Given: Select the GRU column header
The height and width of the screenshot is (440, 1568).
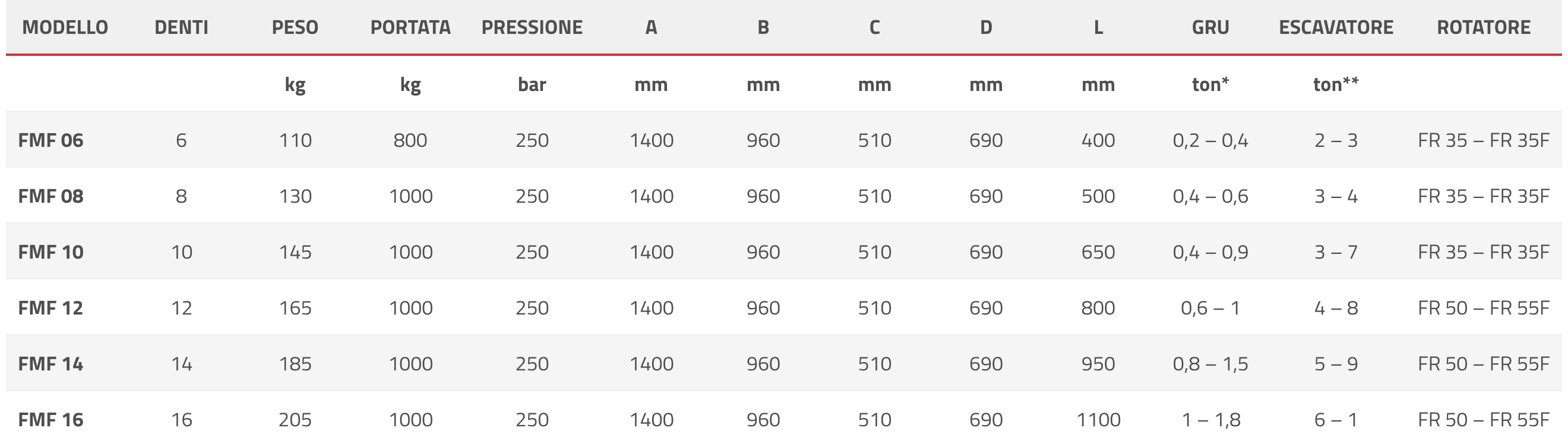Looking at the screenshot, I should tap(1210, 27).
